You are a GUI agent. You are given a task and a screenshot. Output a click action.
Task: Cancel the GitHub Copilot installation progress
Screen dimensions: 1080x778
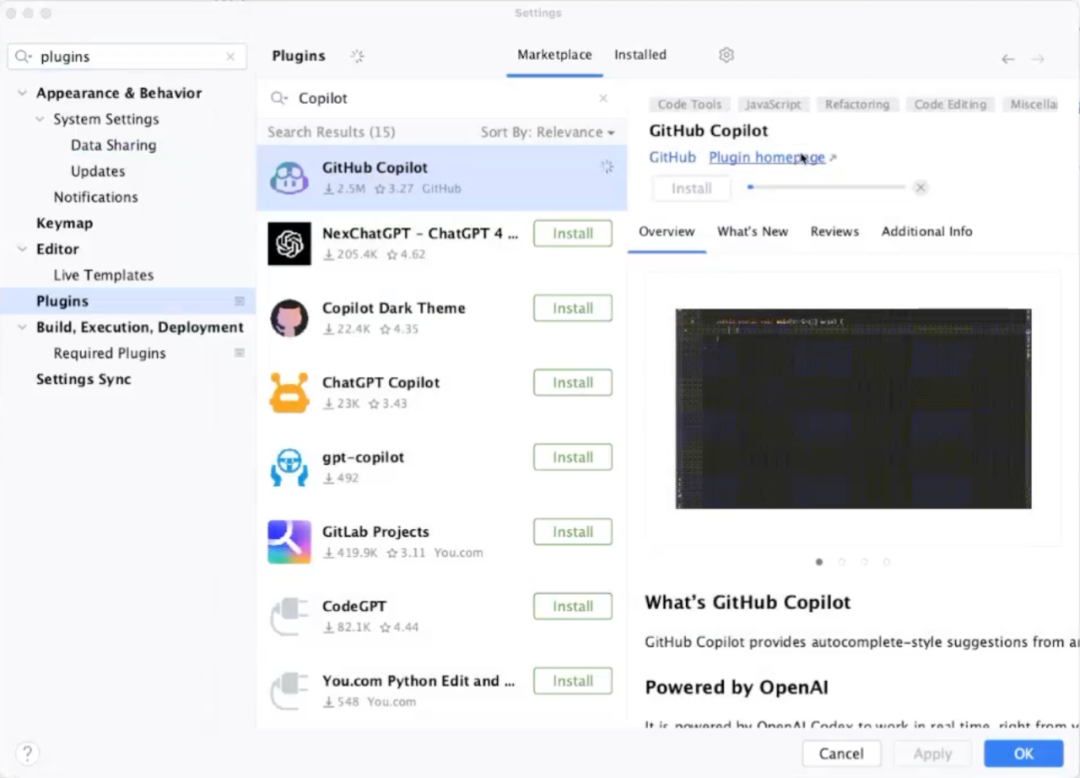tap(920, 187)
